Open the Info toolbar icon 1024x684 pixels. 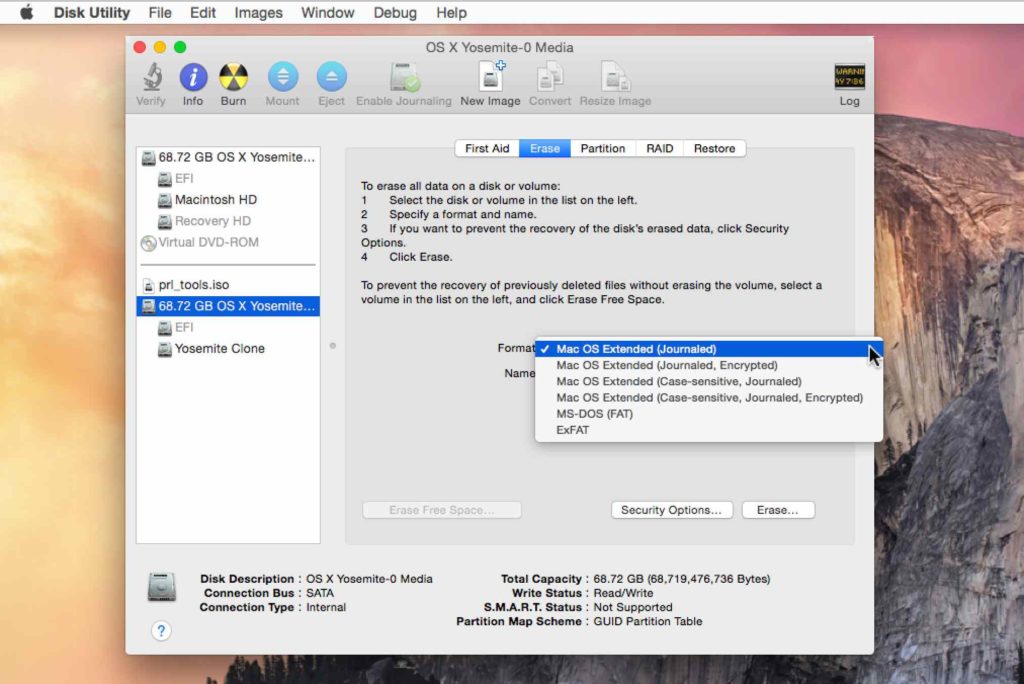[x=193, y=78]
